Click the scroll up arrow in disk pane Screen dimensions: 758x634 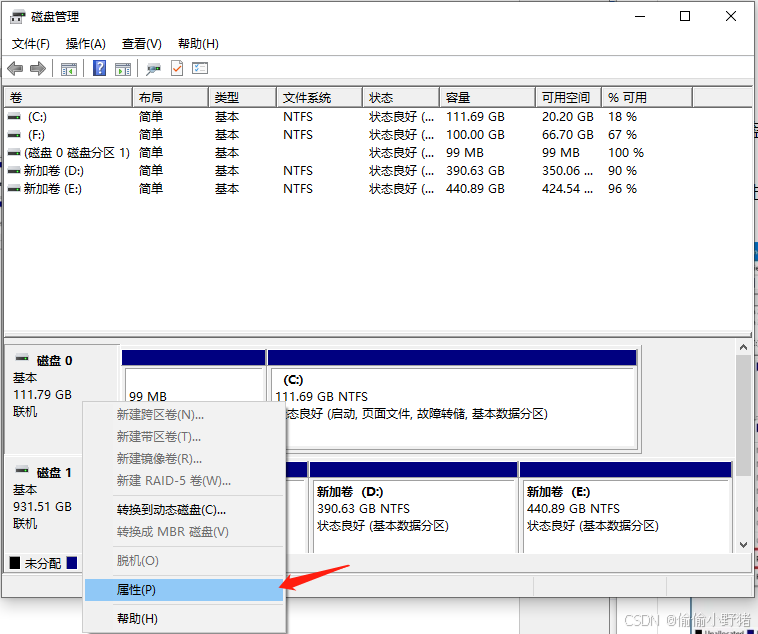(x=743, y=347)
